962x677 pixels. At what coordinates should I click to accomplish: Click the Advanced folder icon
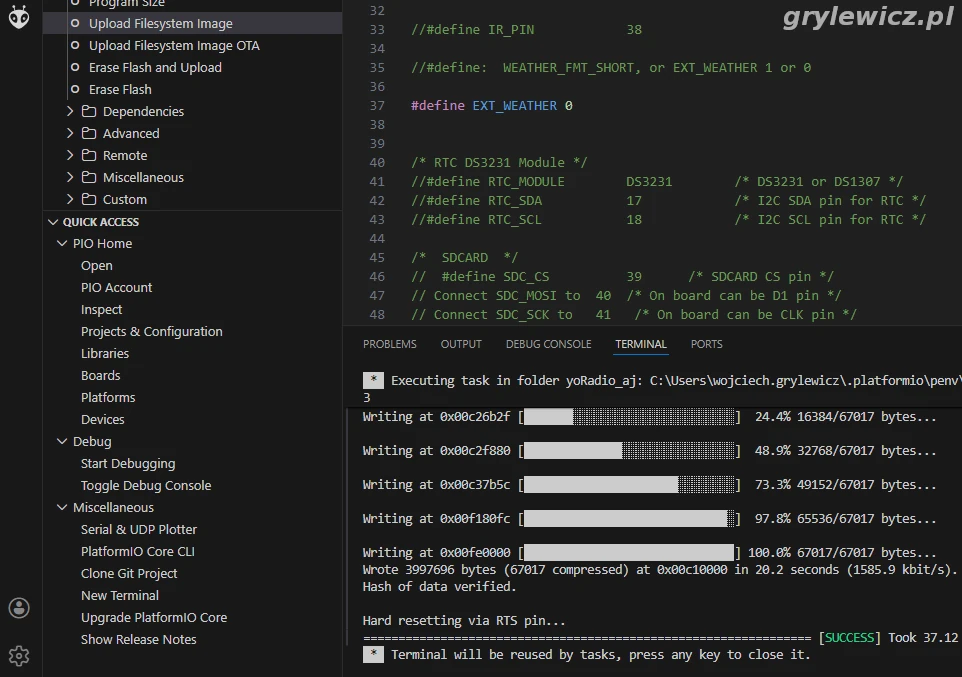coord(89,133)
